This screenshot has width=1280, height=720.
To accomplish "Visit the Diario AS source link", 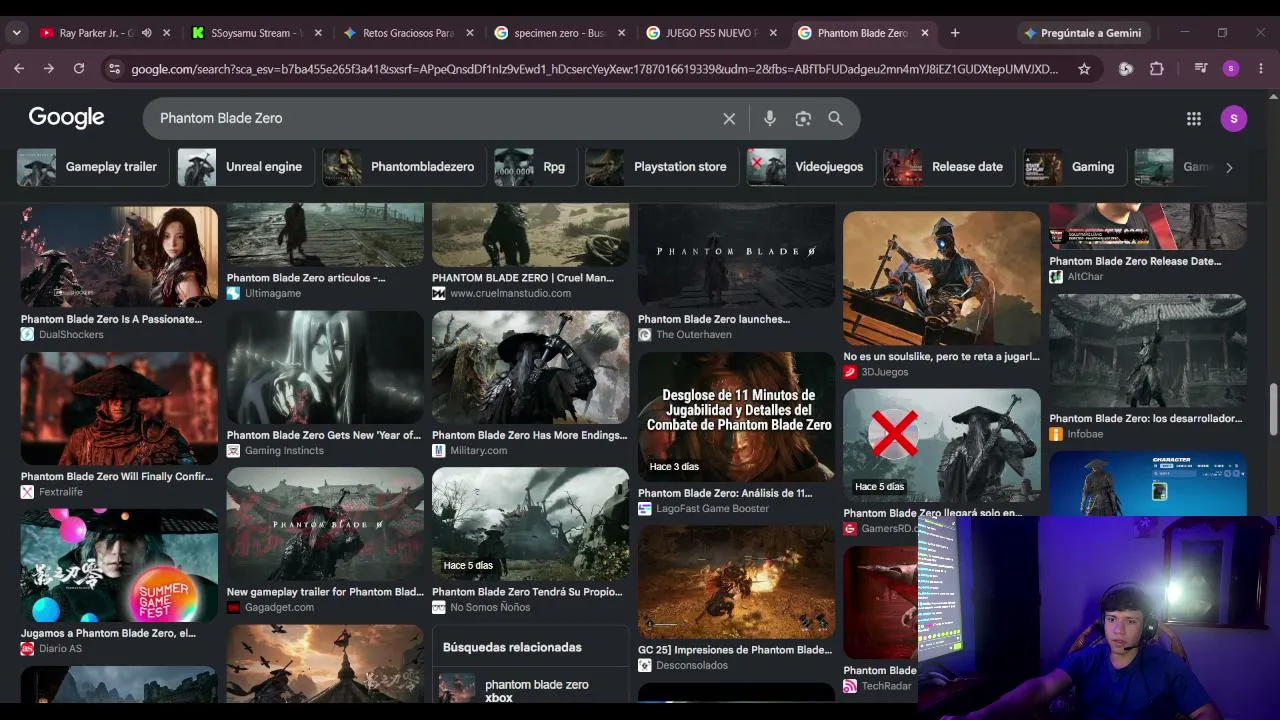I will (52, 649).
